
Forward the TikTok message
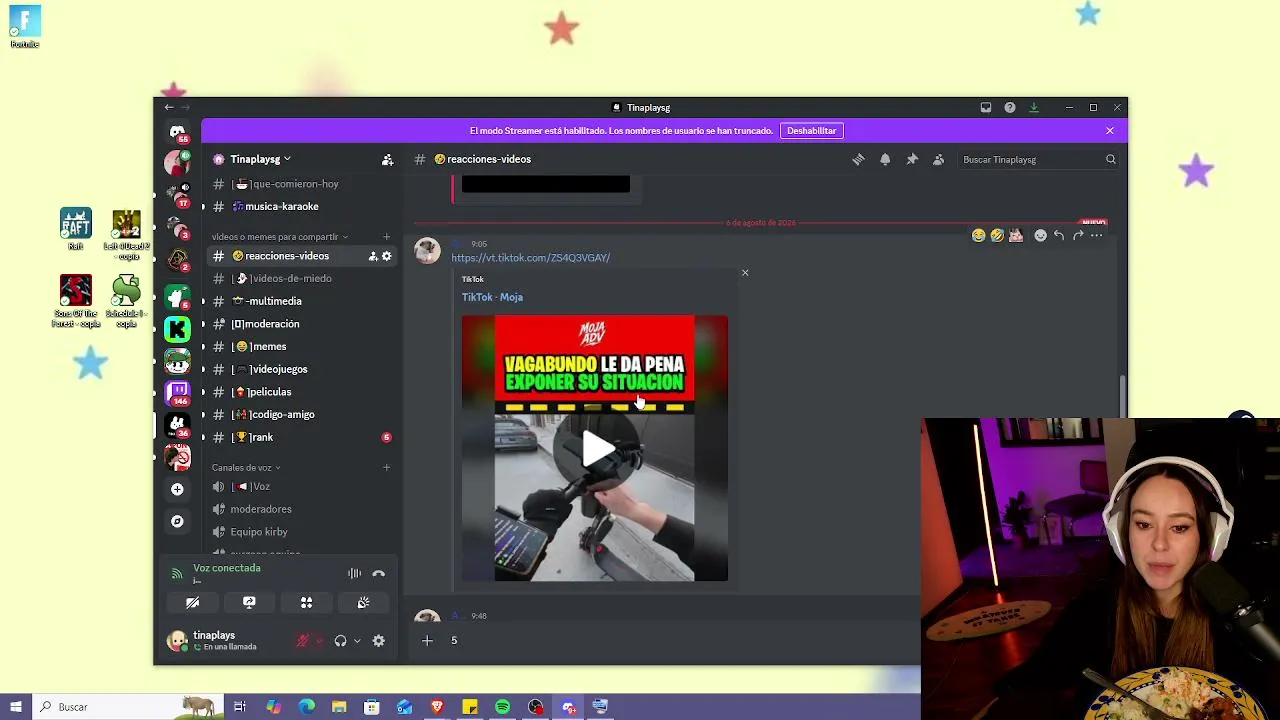coord(1078,235)
